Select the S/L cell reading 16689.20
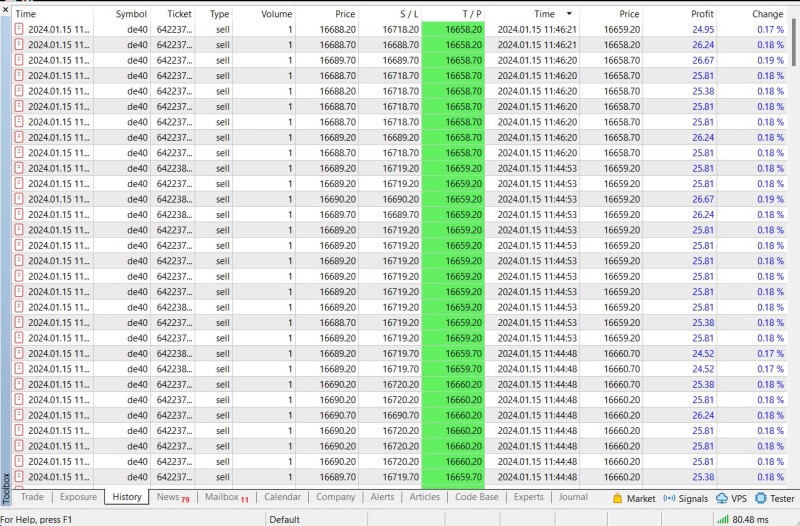The width and height of the screenshot is (800, 526). [x=401, y=138]
